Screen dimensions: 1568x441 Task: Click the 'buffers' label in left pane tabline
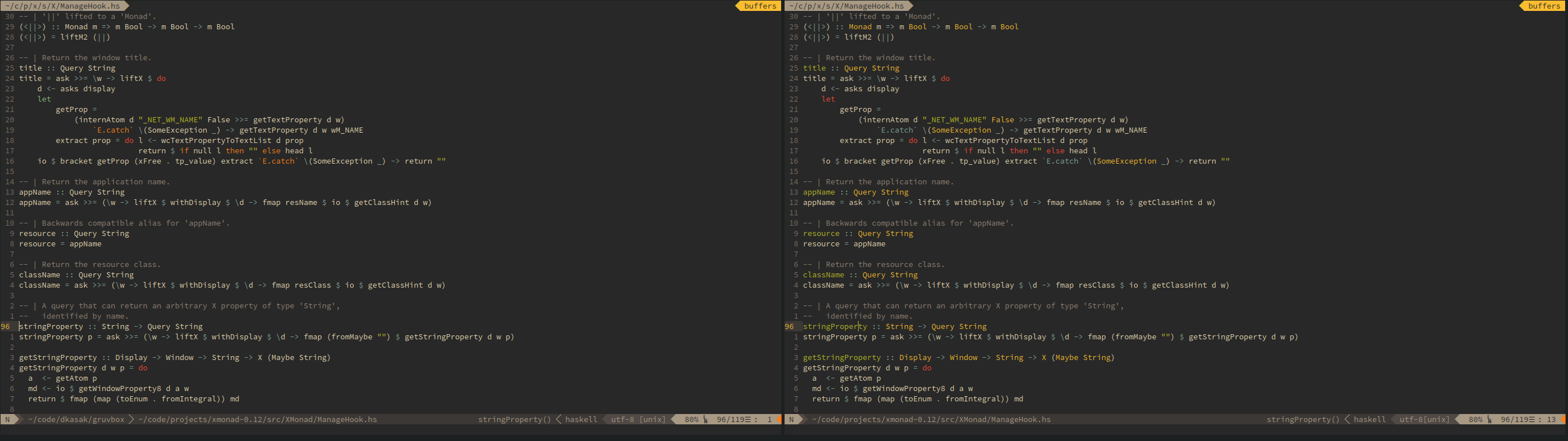click(x=760, y=6)
